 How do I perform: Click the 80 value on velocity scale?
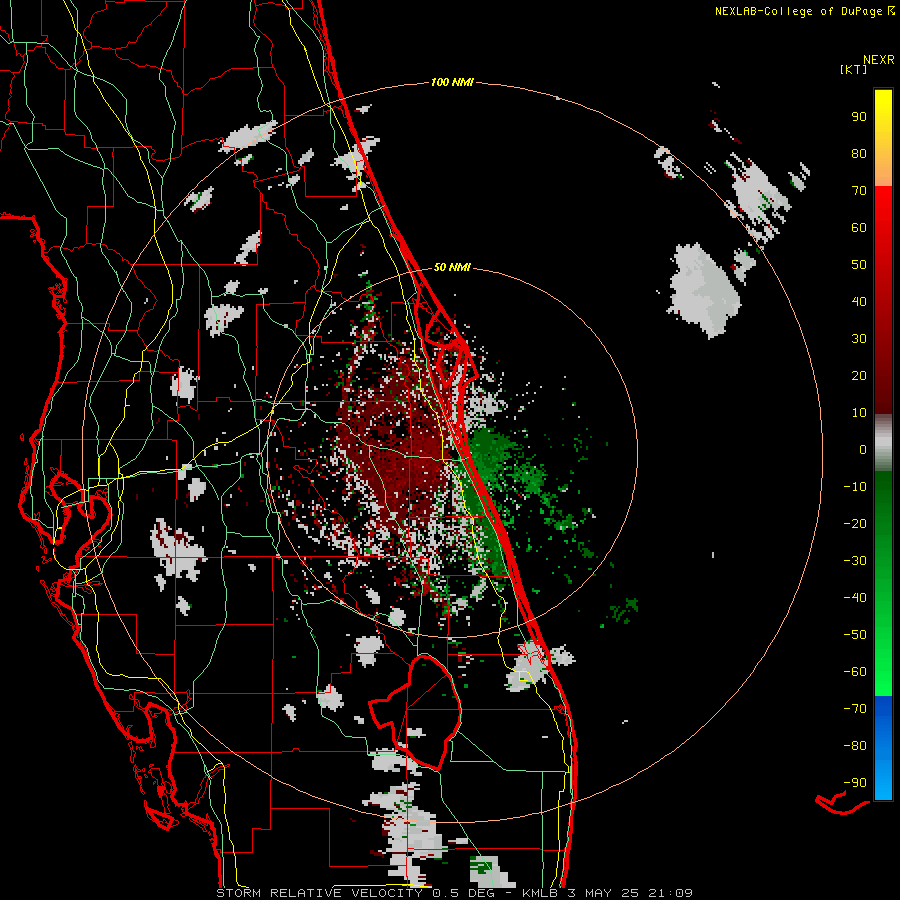pyautogui.click(x=859, y=153)
